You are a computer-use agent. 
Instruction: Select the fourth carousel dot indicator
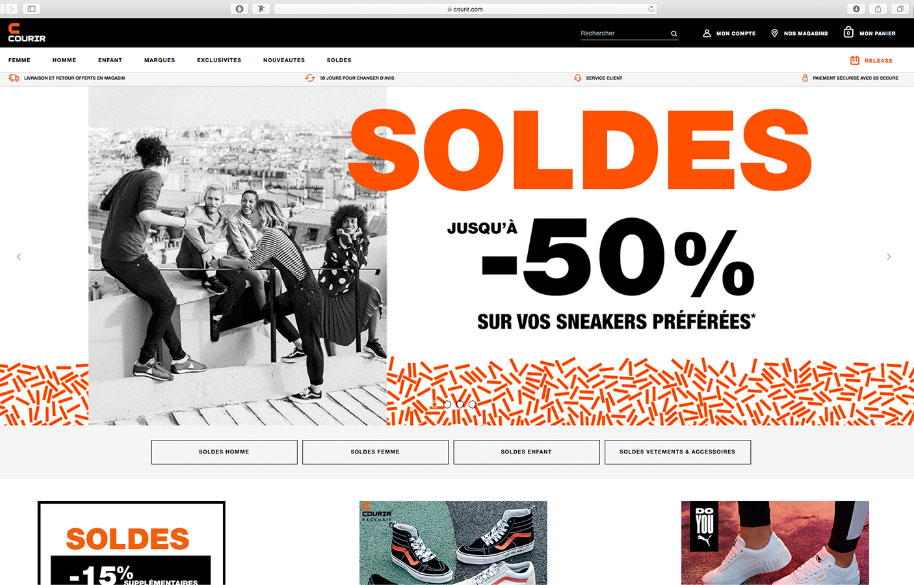tap(472, 404)
